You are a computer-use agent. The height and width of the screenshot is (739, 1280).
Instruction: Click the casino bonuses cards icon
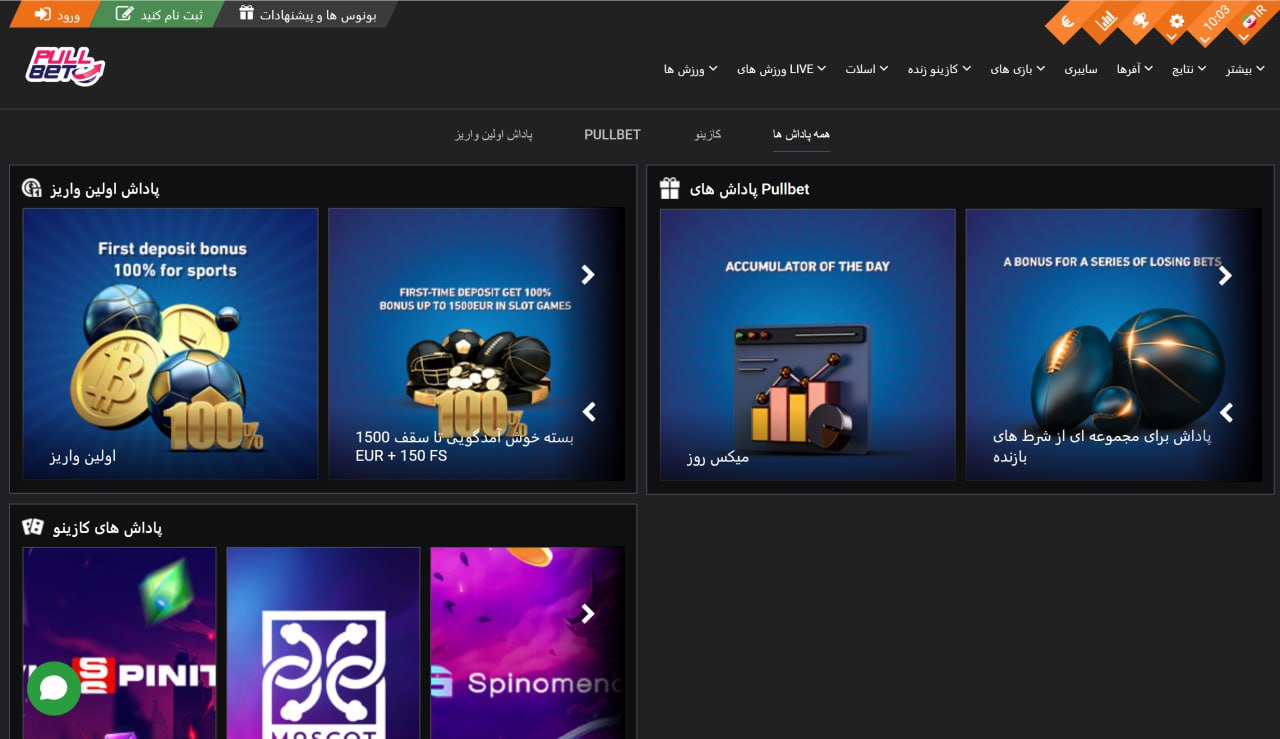(x=33, y=527)
